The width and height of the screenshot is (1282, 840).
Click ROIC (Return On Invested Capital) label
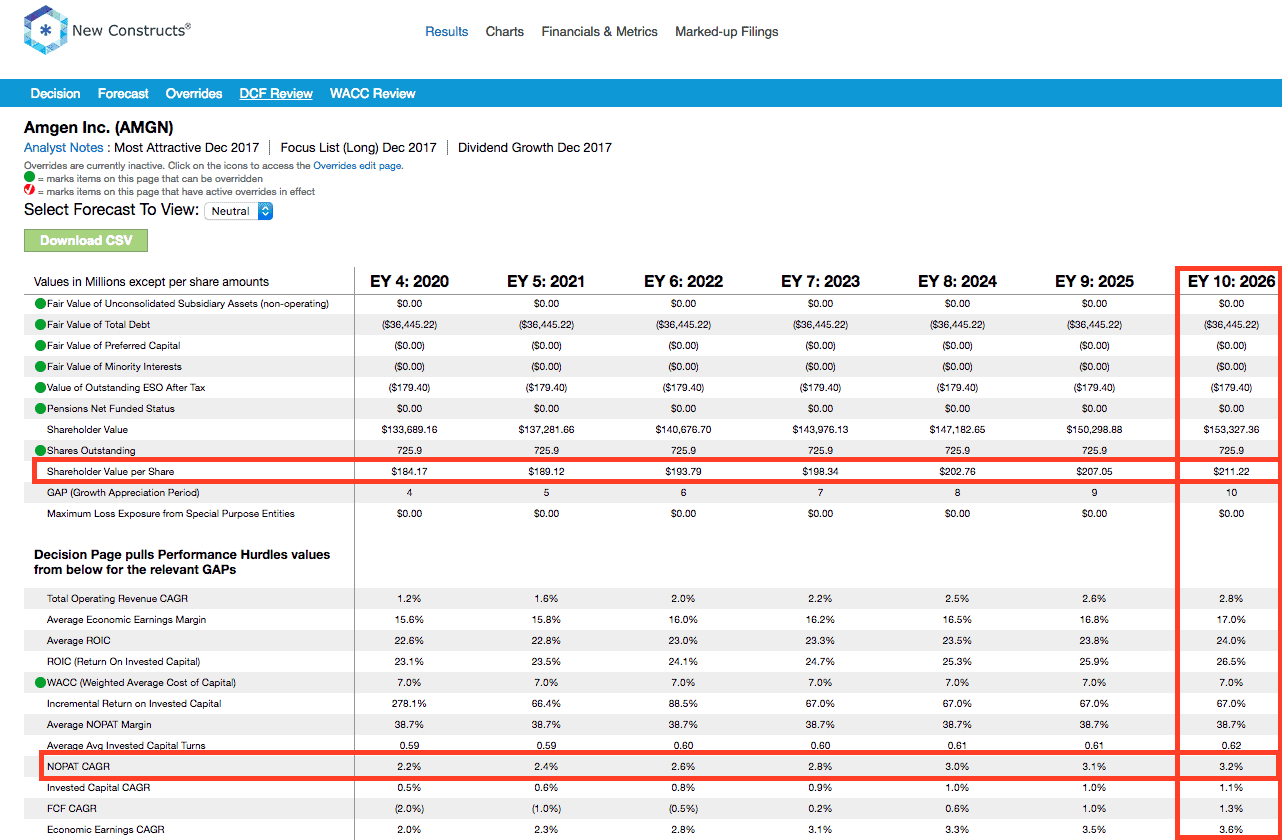123,661
